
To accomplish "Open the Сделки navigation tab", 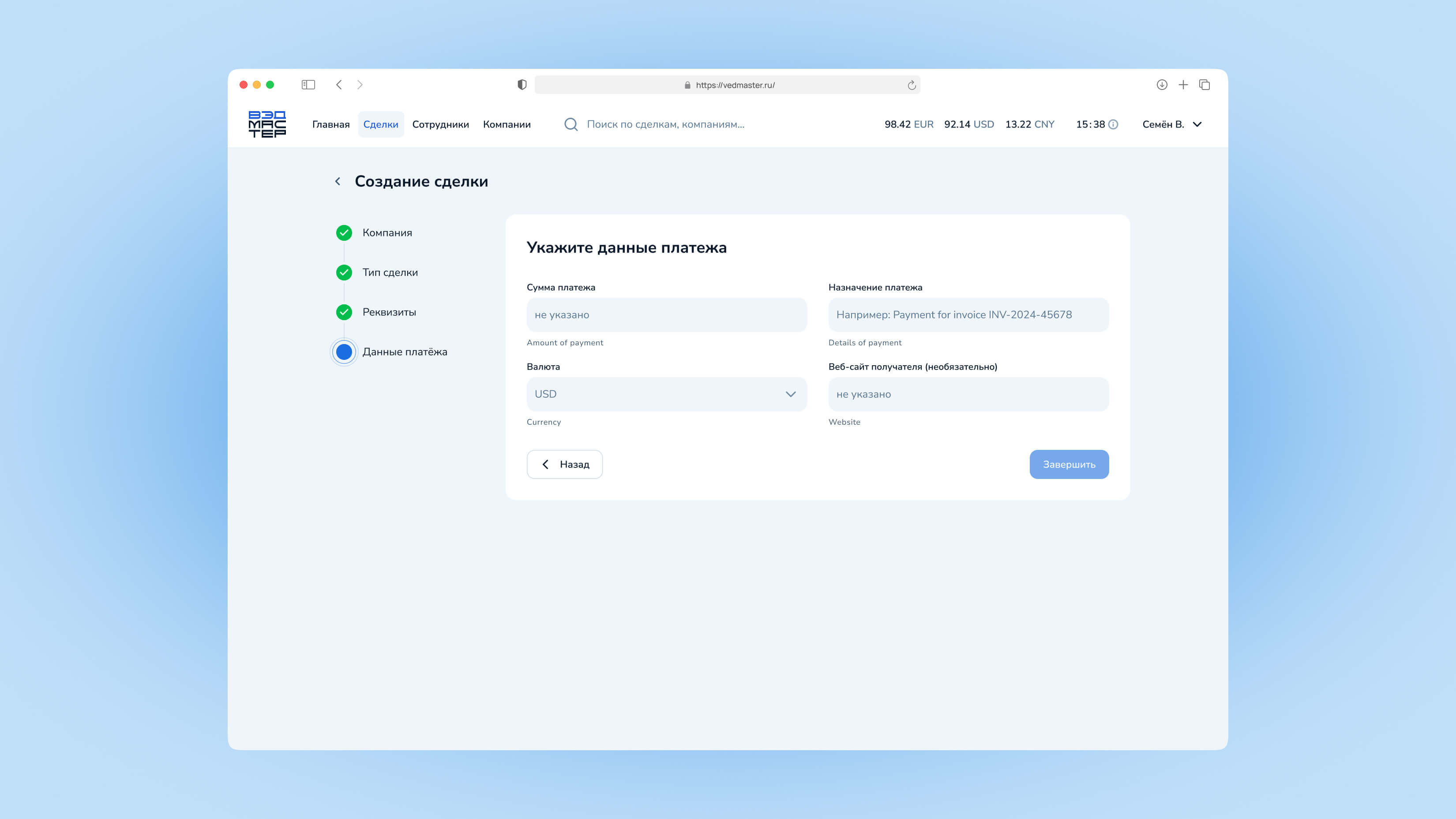I will pos(380,124).
